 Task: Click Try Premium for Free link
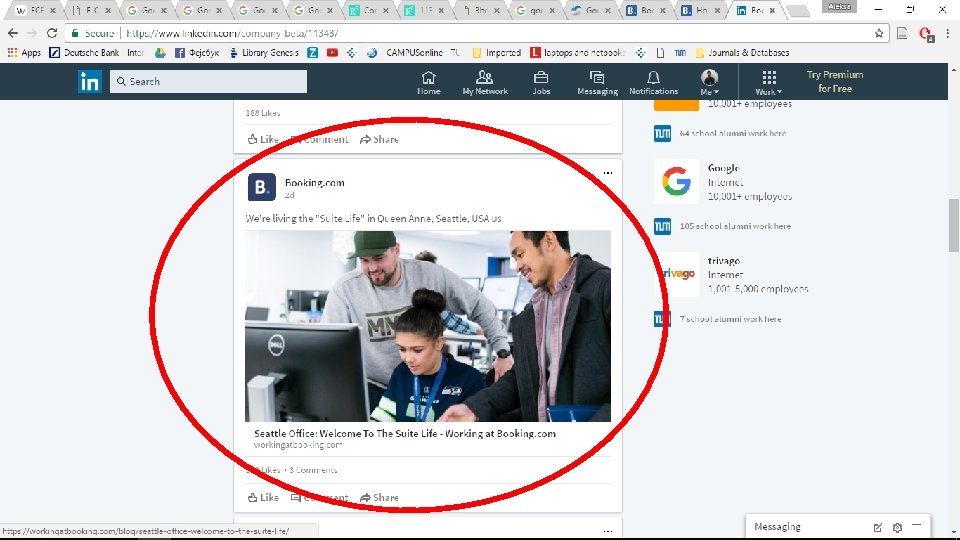click(x=834, y=81)
